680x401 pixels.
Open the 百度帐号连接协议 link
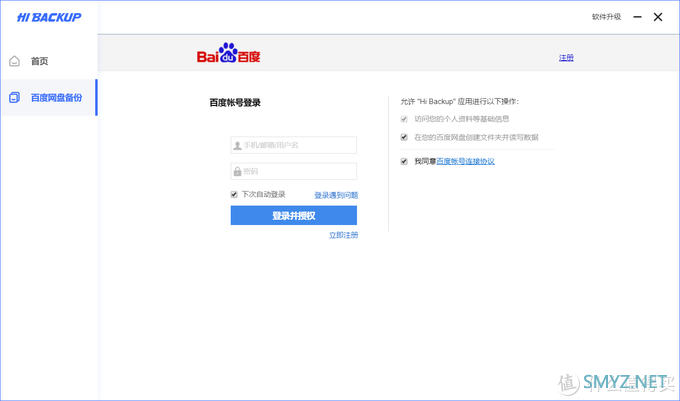[x=465, y=161]
